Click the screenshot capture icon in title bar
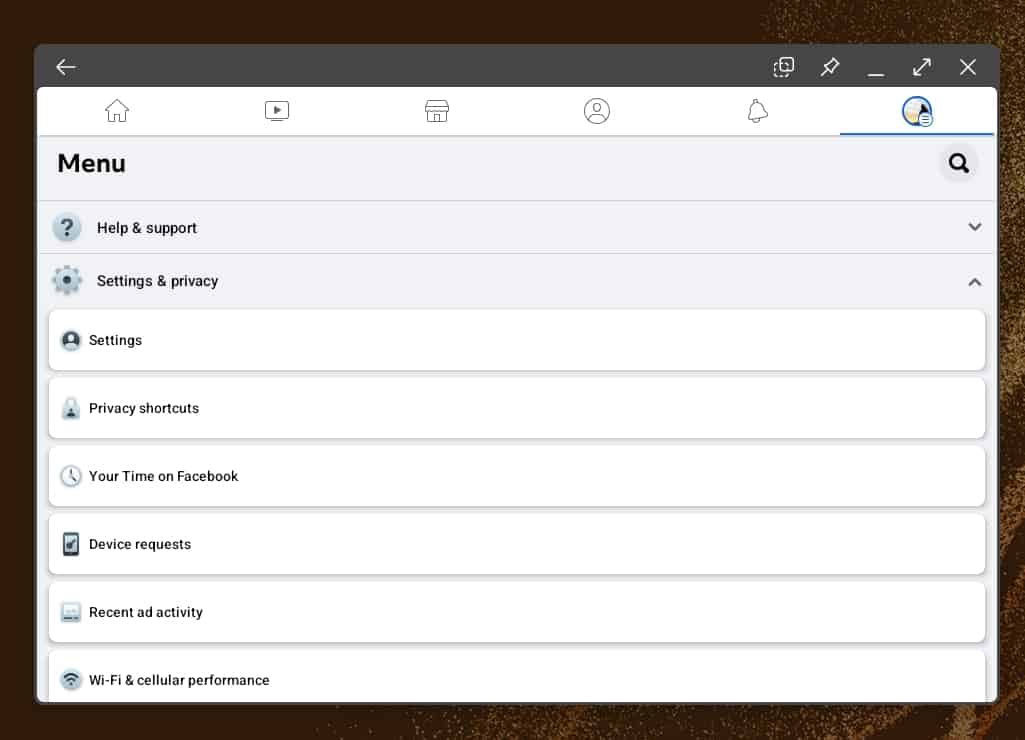 (x=784, y=67)
